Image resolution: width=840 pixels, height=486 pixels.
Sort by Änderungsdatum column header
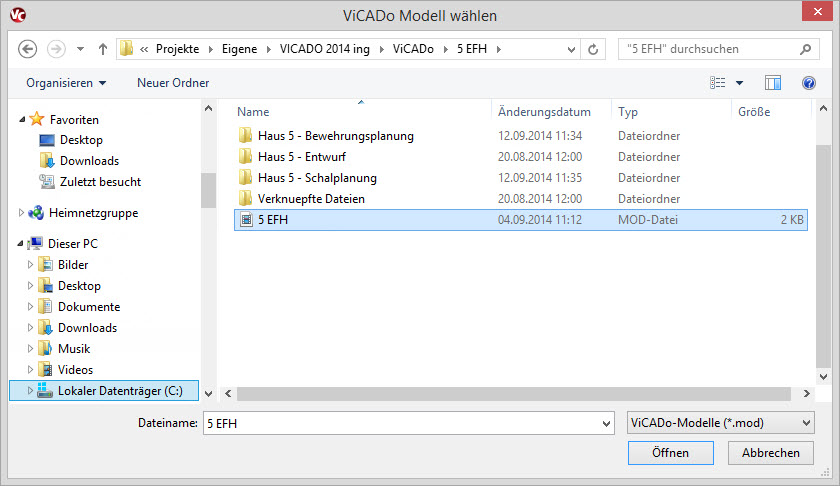click(x=544, y=112)
